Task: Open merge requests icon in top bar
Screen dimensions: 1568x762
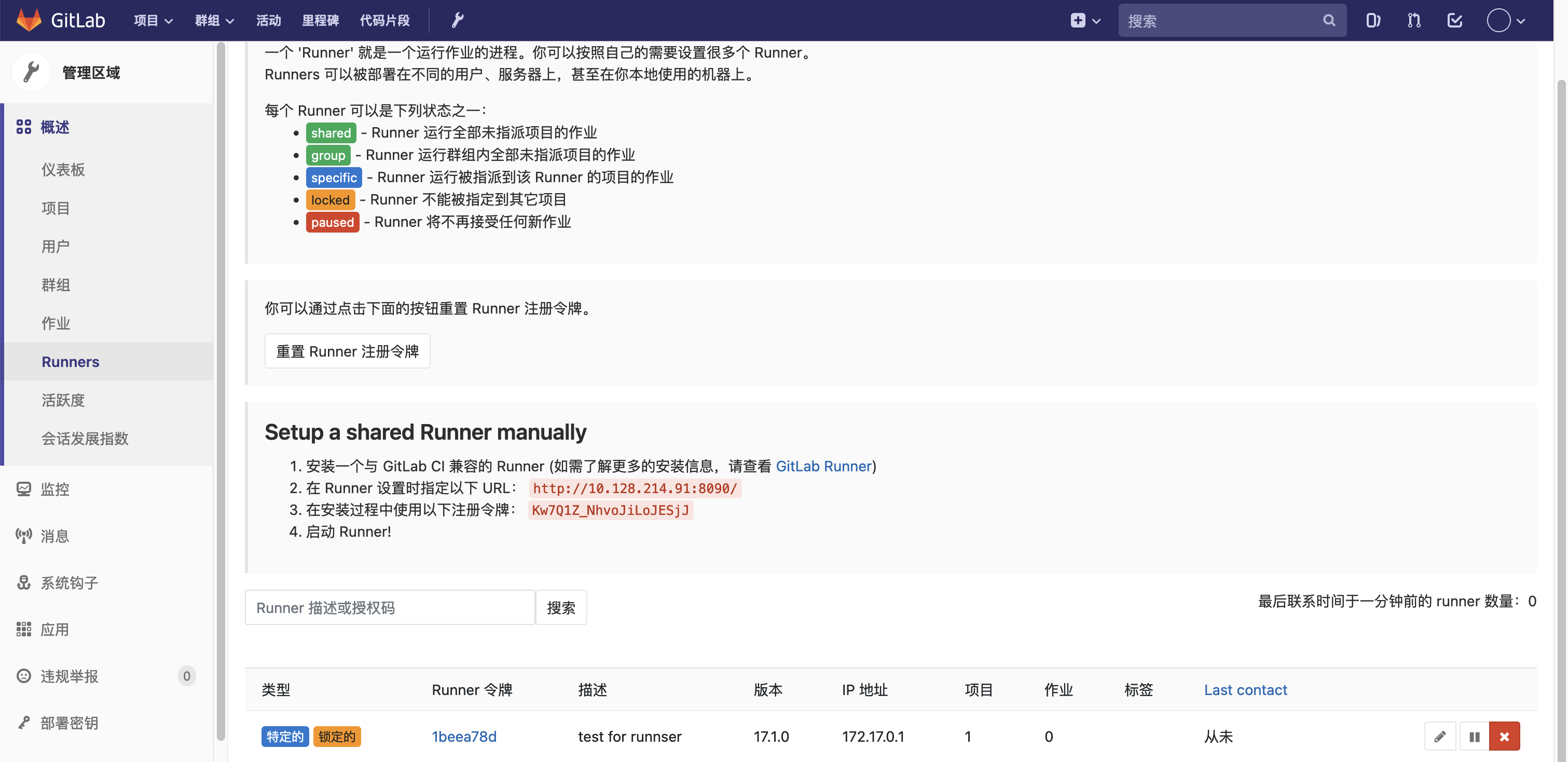Action: [x=1413, y=20]
